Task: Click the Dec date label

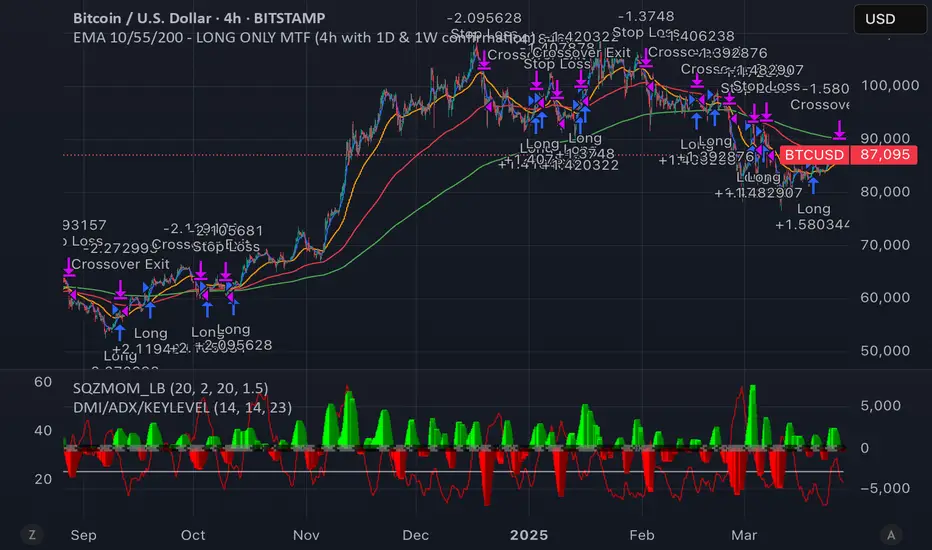Action: (415, 535)
